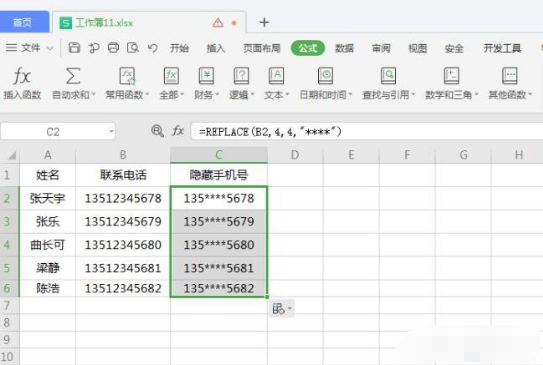Click the Insert Function fx icon
Viewport: 543px width, 365px height.
(x=22, y=76)
